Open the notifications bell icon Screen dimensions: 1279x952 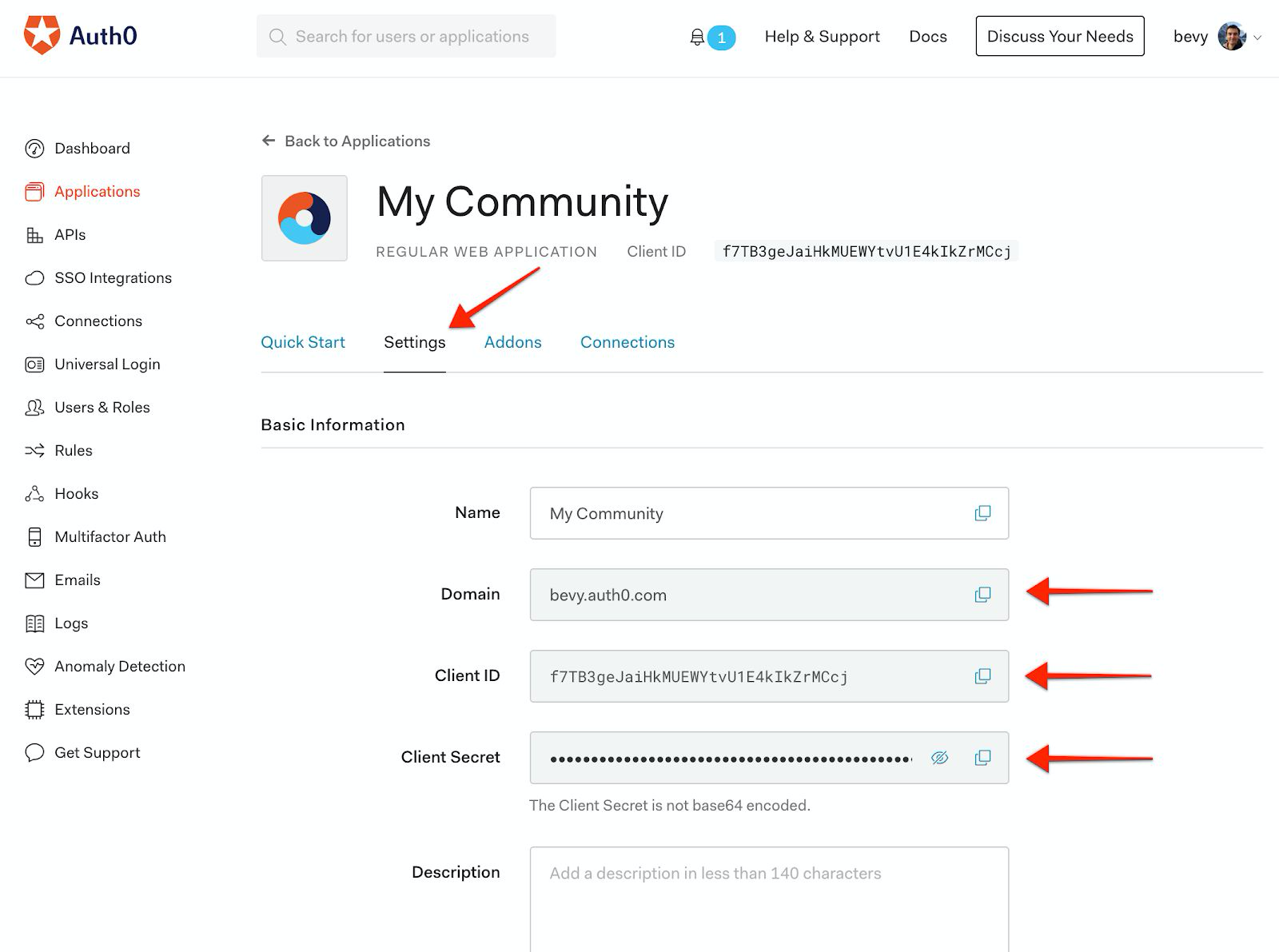(697, 37)
